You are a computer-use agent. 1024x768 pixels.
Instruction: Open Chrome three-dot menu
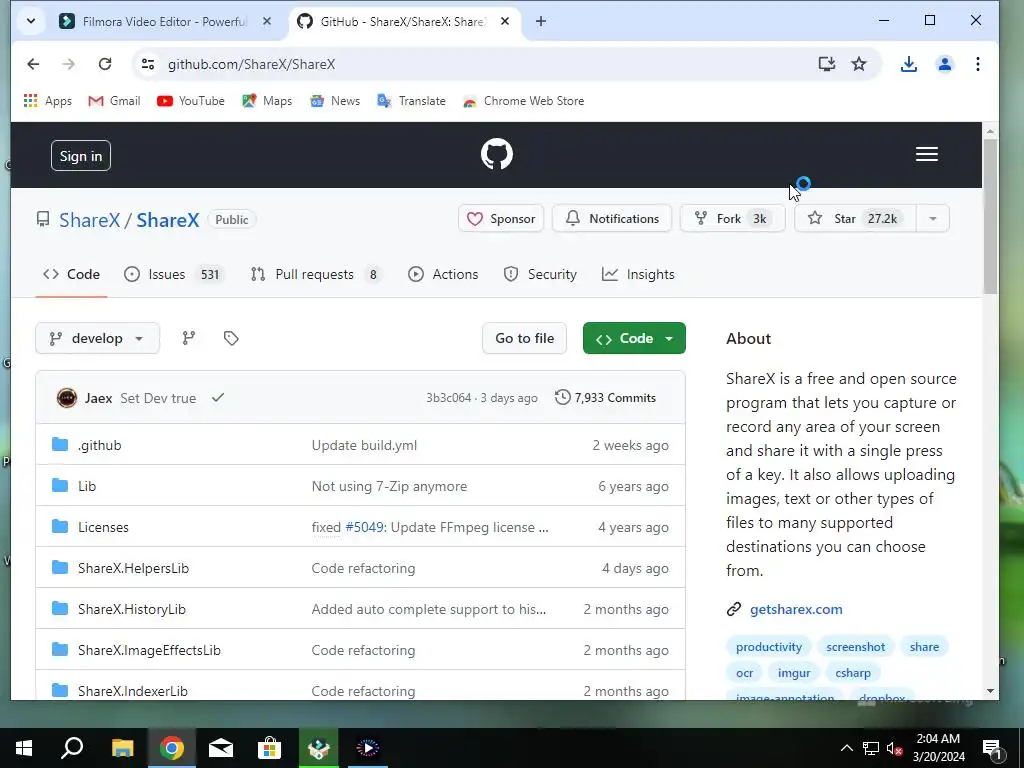[x=978, y=64]
